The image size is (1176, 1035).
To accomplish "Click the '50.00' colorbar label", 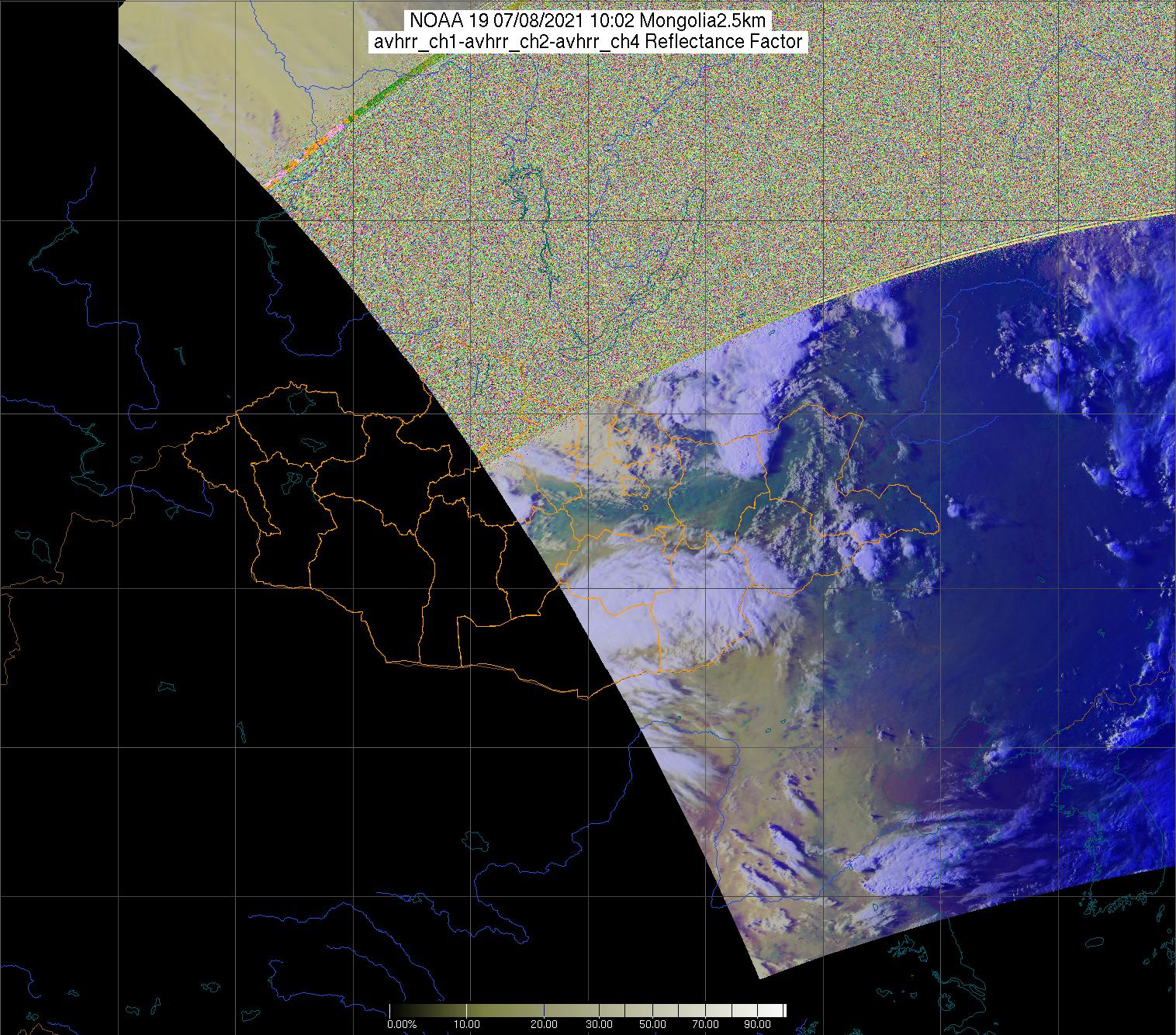I will (653, 1024).
